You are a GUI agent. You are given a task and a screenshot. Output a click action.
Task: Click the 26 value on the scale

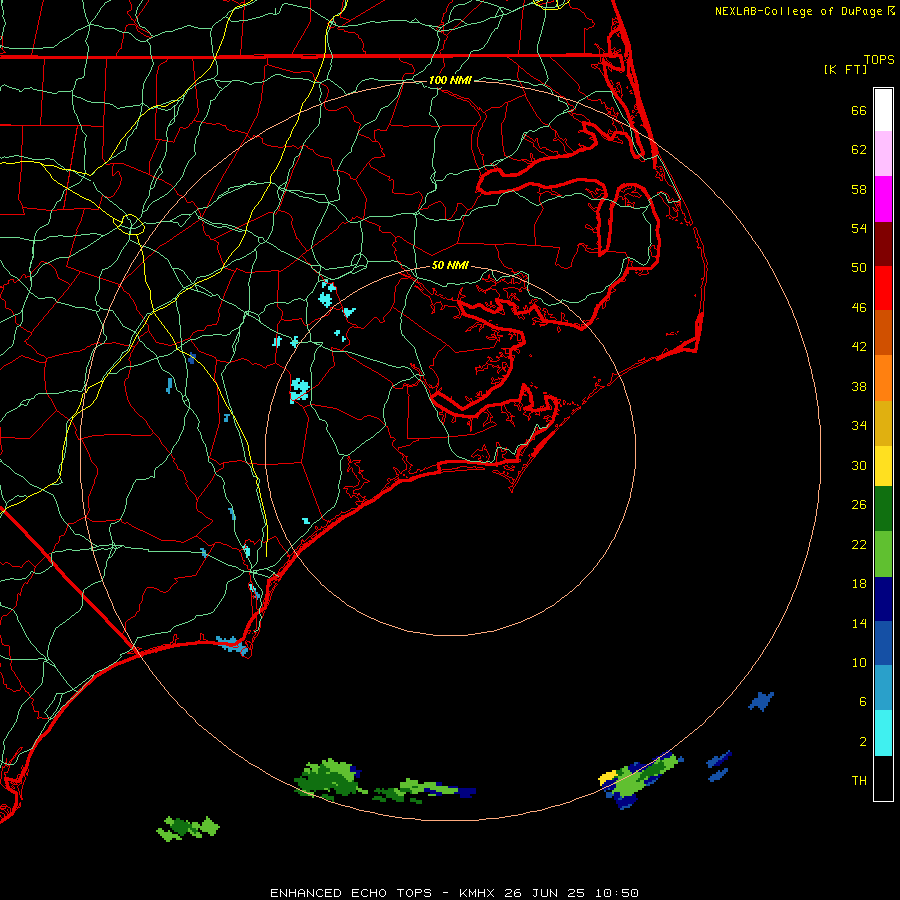click(x=859, y=505)
